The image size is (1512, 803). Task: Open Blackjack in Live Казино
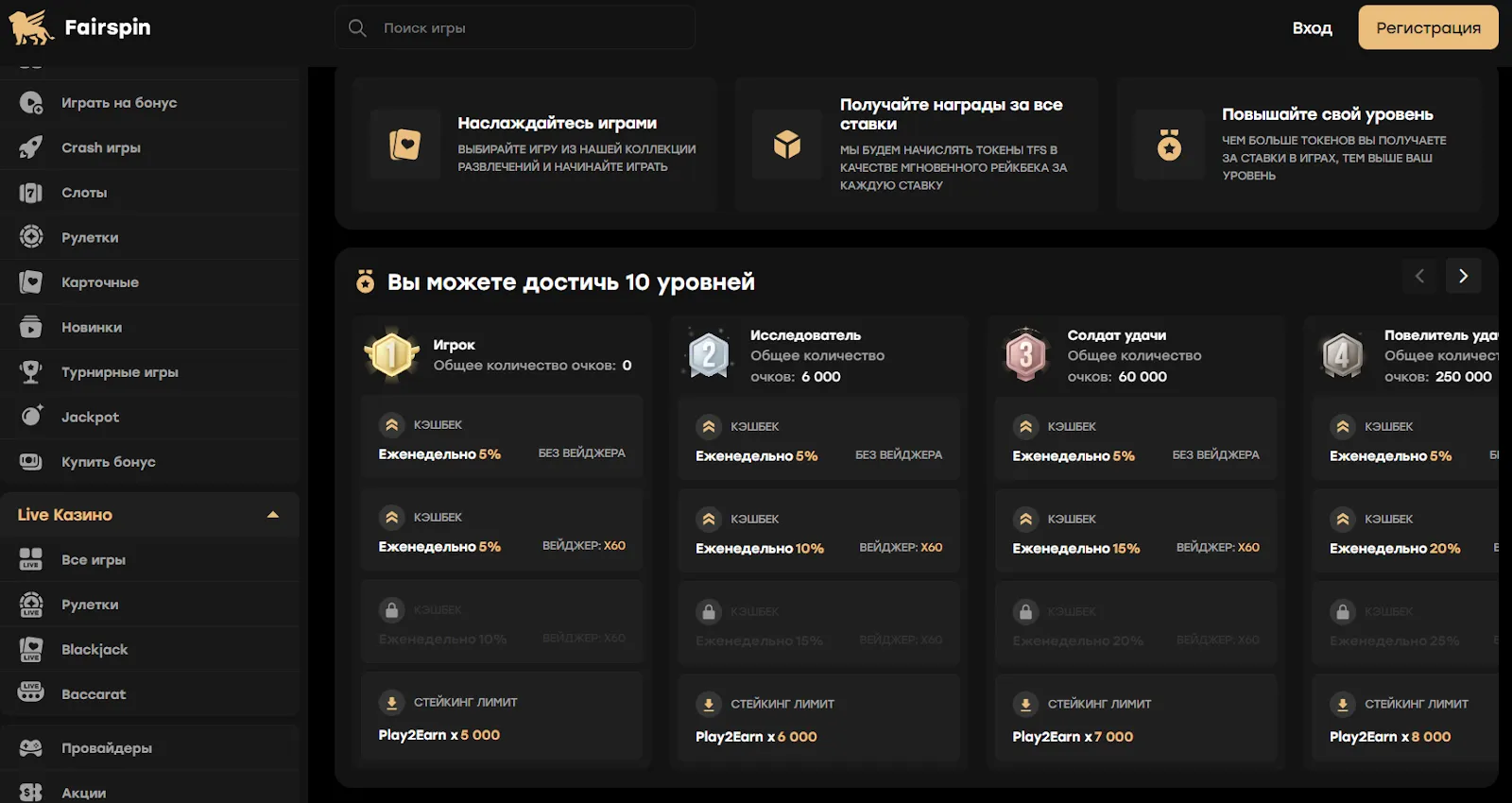150,649
